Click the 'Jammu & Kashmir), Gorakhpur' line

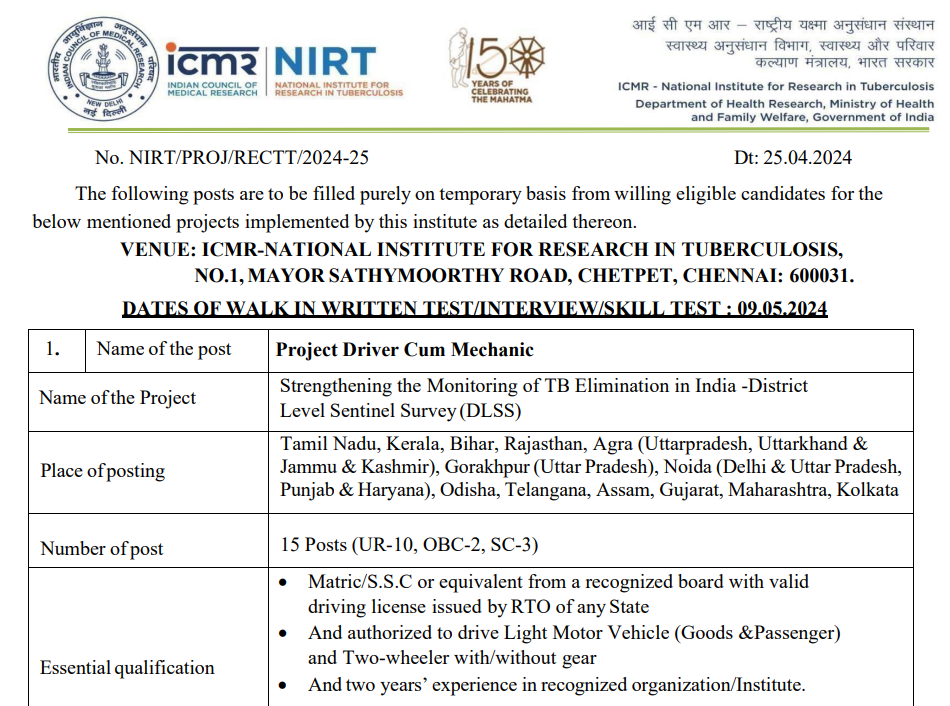(591, 467)
